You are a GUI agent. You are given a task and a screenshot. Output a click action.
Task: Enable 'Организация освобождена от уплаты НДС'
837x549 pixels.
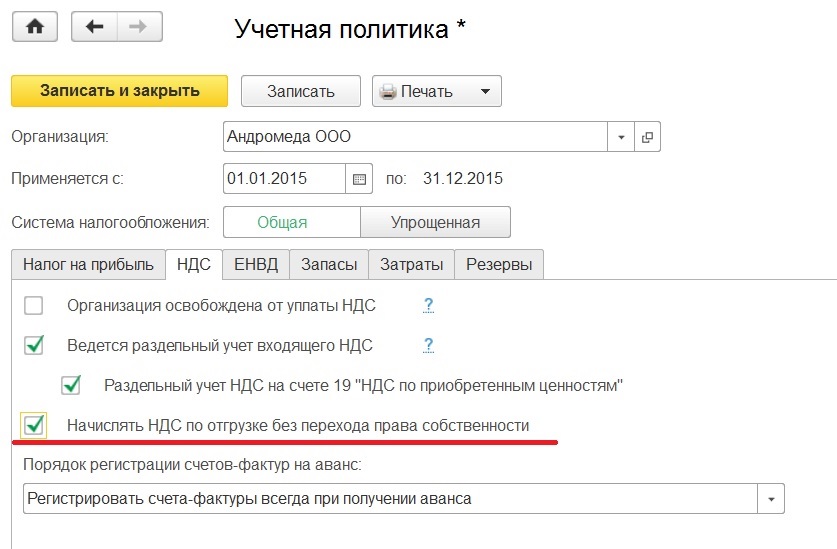(34, 306)
